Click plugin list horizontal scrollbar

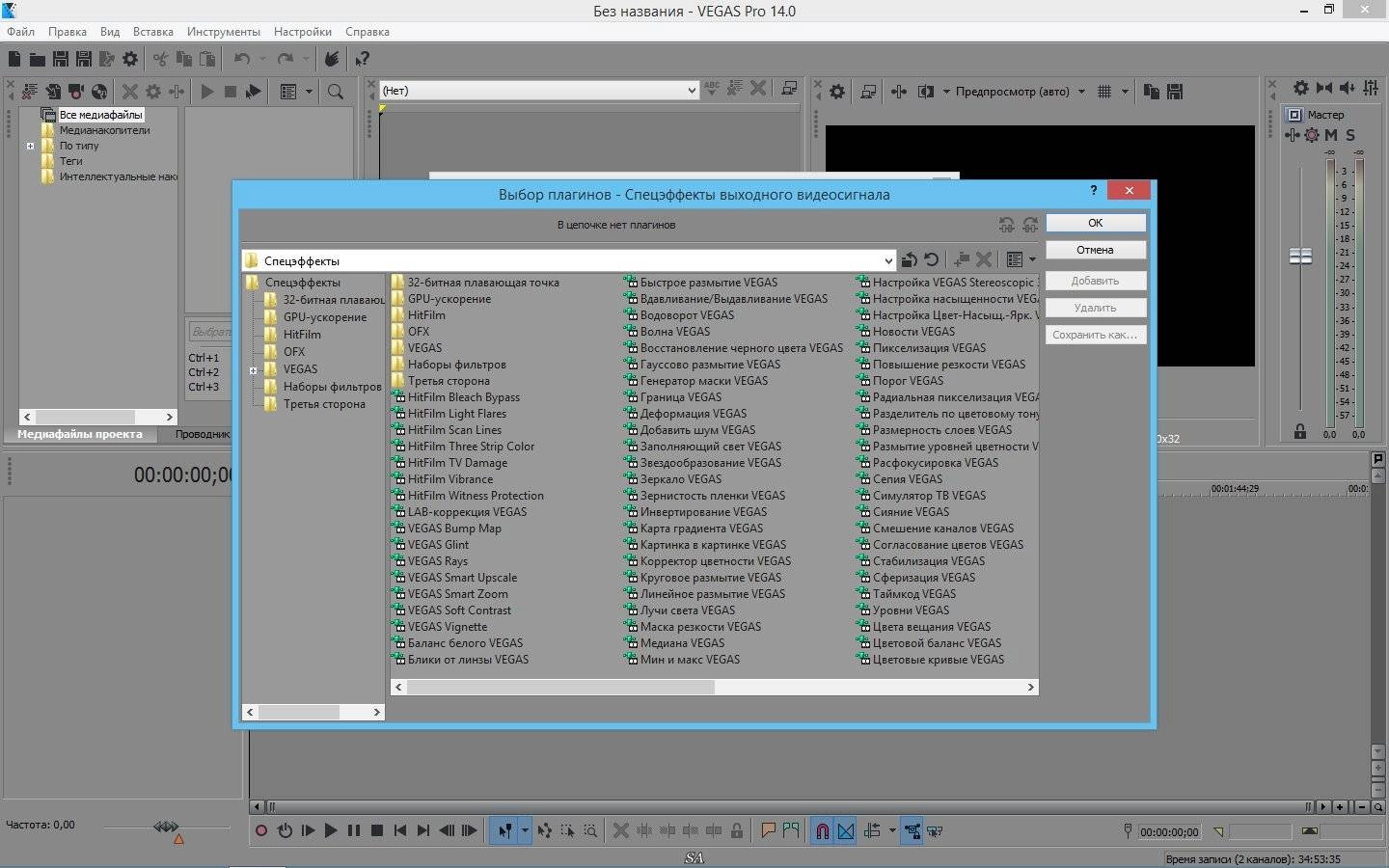(715, 687)
